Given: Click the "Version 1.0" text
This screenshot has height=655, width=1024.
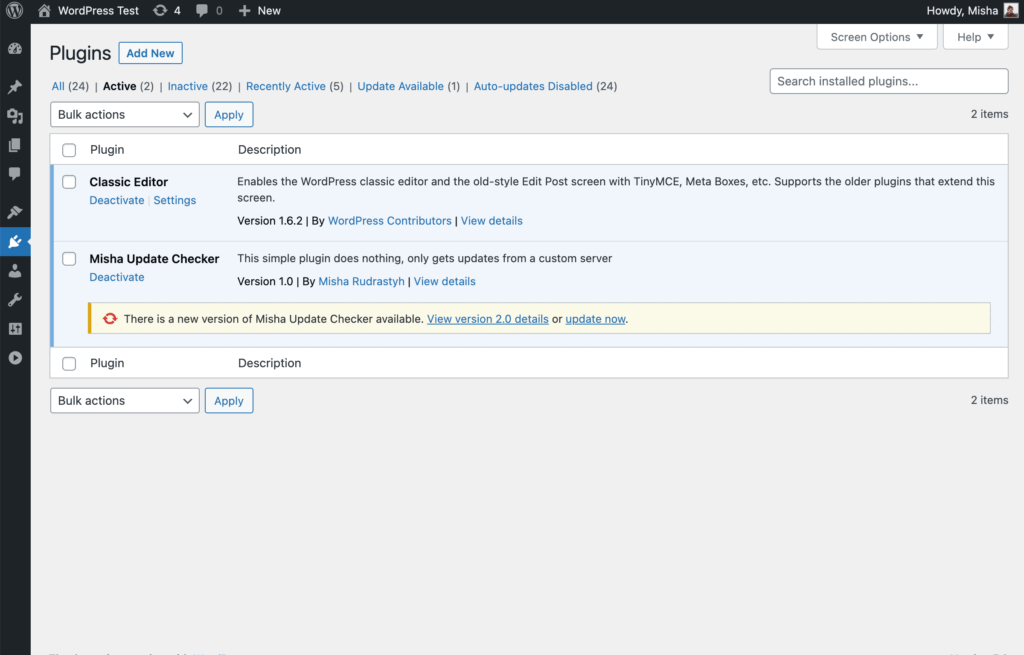Looking at the screenshot, I should (265, 281).
